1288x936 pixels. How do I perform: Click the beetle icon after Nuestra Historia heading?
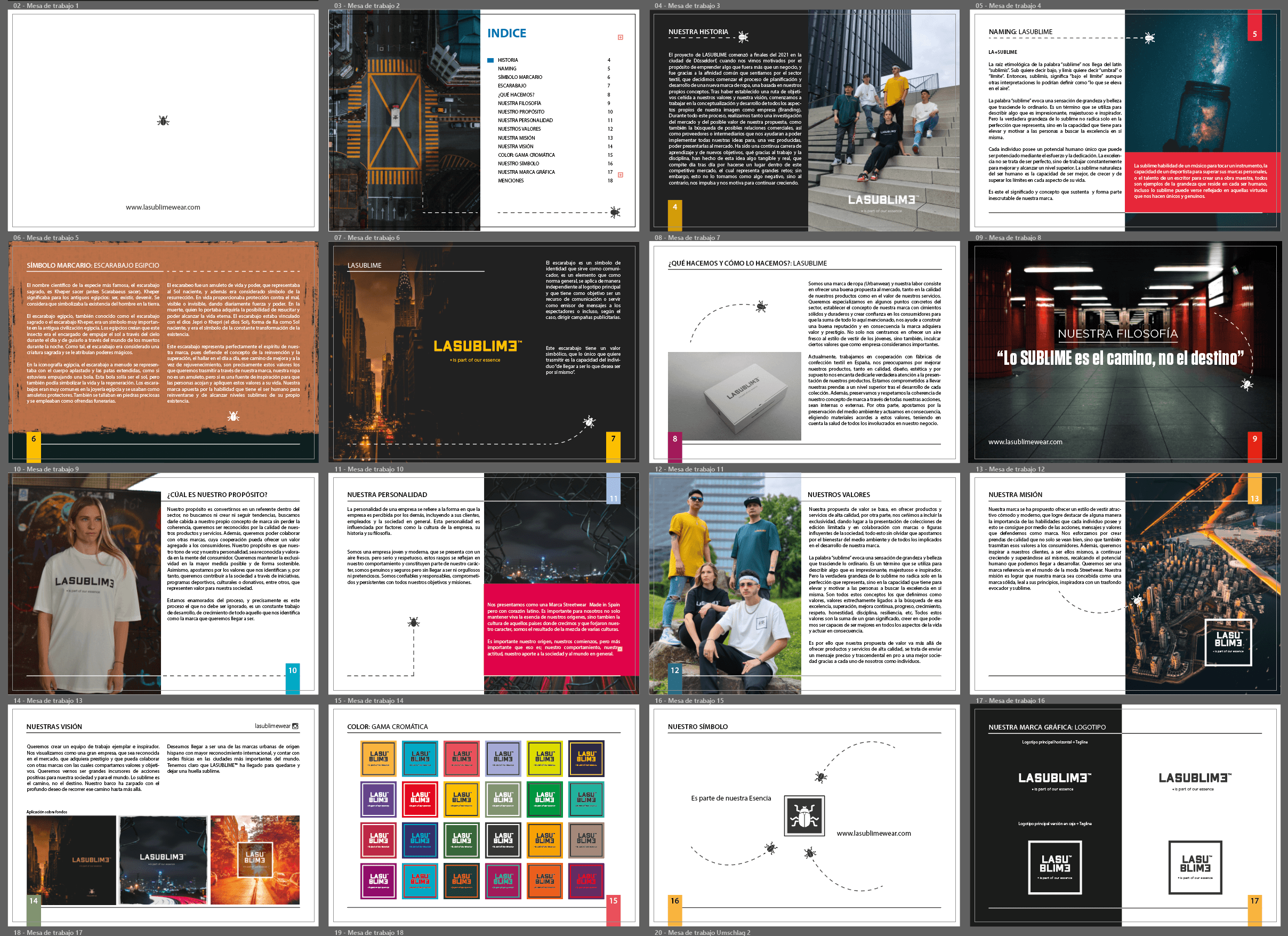coord(743,37)
